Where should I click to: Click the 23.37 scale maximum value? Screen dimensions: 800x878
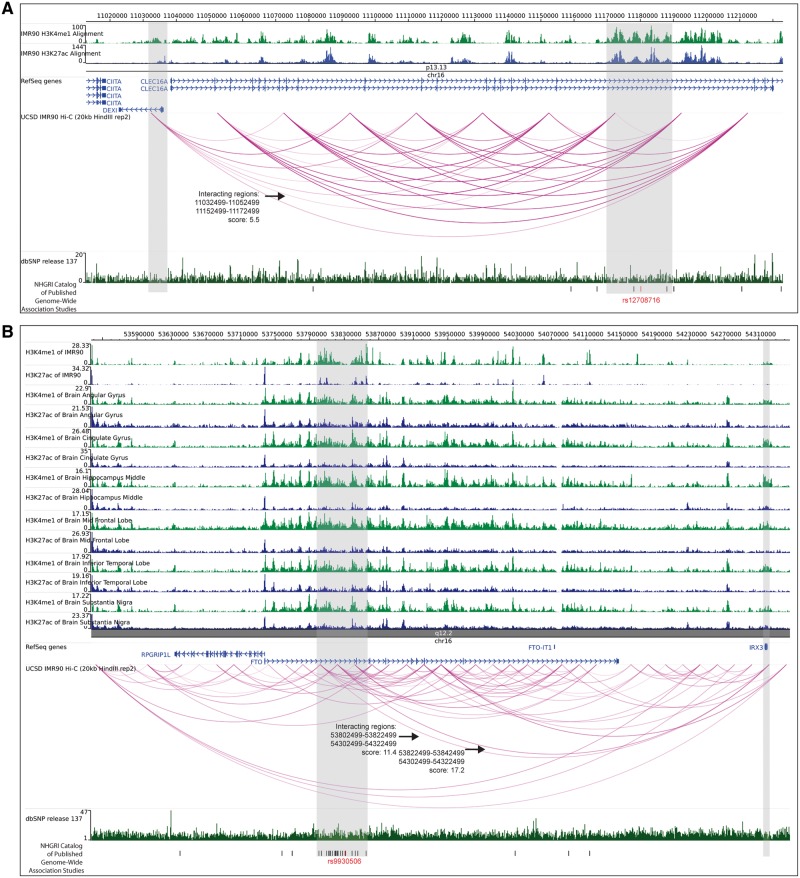point(81,615)
